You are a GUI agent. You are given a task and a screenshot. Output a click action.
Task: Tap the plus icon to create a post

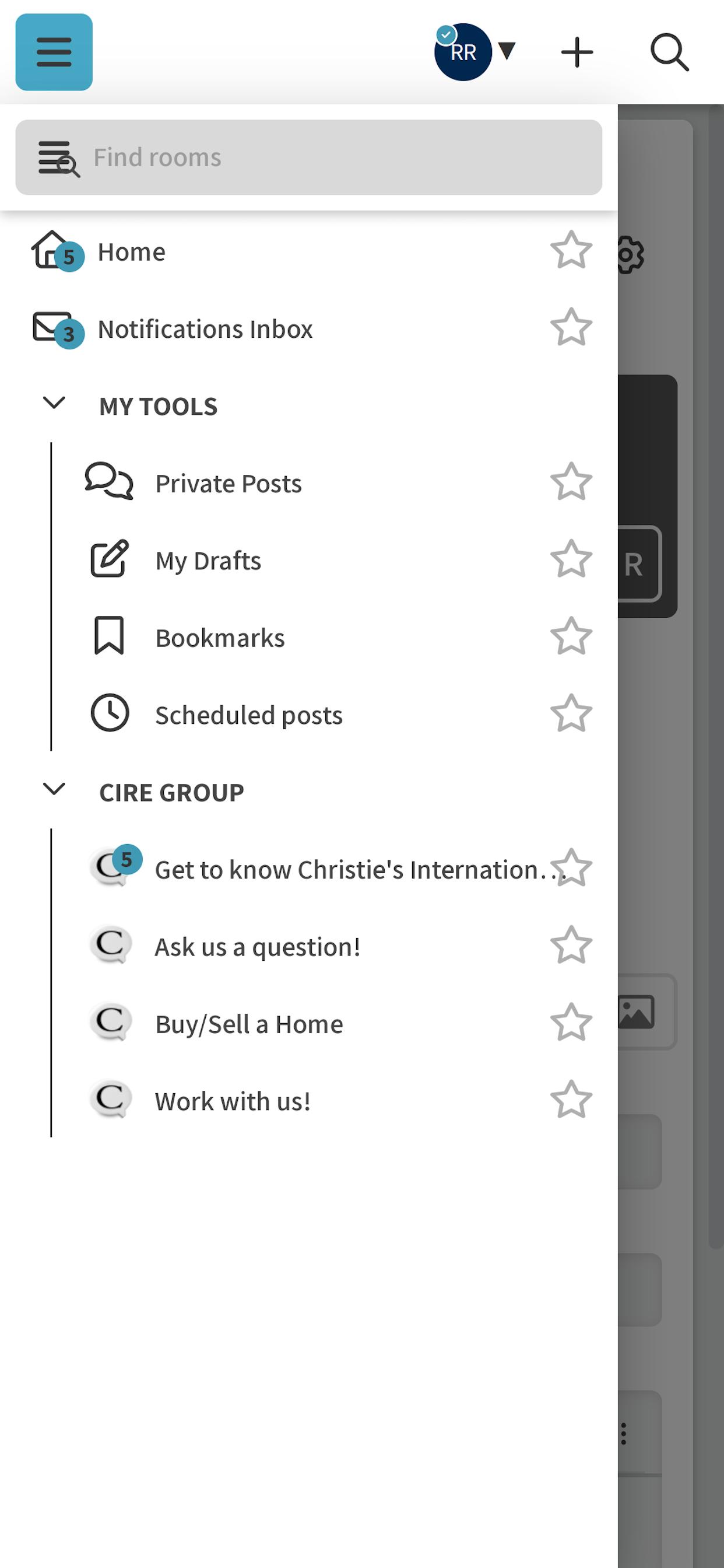pyautogui.click(x=576, y=52)
